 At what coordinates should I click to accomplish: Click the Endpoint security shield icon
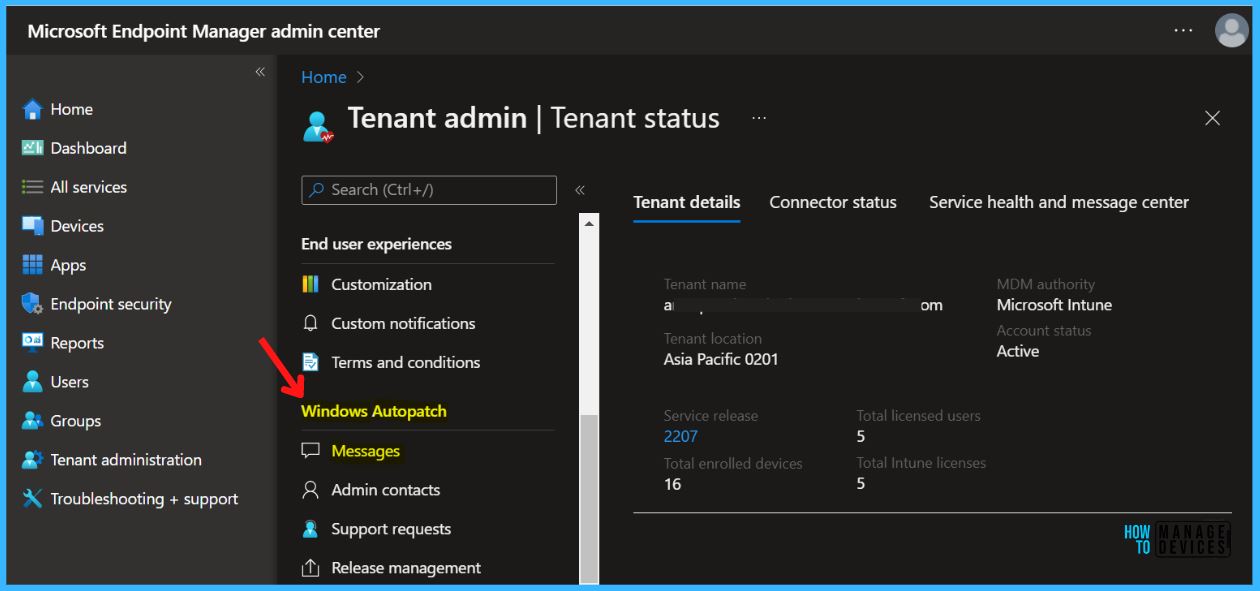coord(32,304)
